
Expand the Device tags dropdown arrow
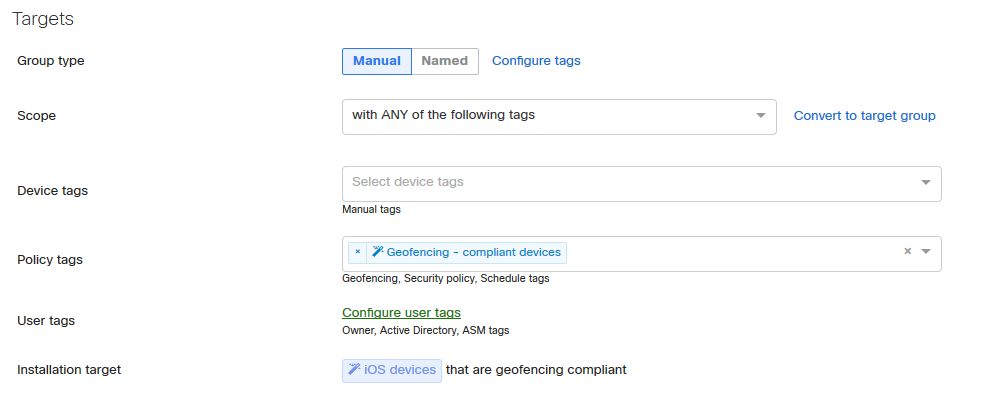pyautogui.click(x=925, y=183)
